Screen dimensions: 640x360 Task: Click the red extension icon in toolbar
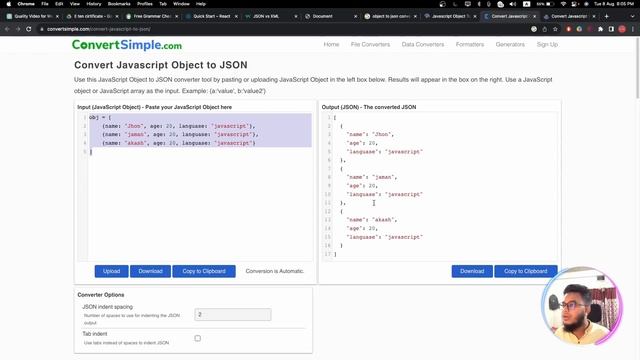(569, 29)
